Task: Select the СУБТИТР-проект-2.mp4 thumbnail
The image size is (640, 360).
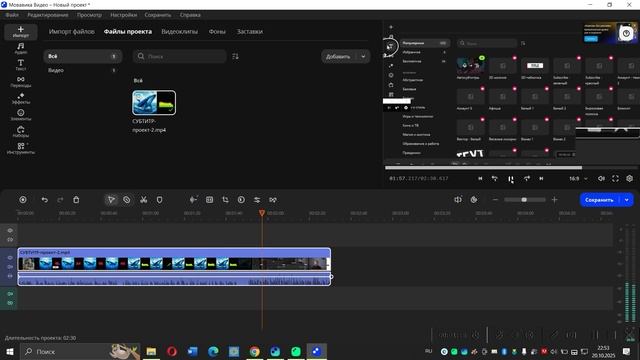Action: [154, 102]
